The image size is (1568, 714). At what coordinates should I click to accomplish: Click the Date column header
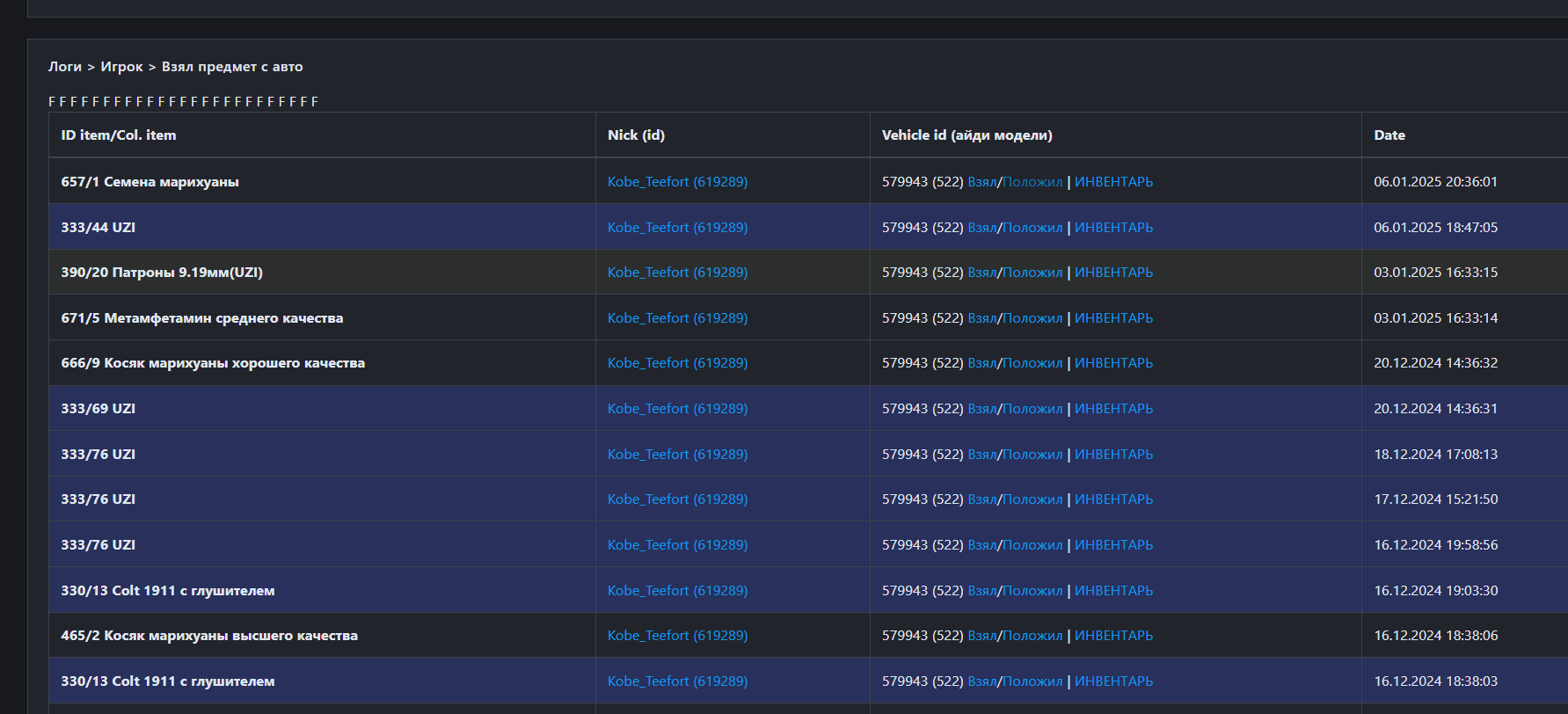[x=1389, y=135]
